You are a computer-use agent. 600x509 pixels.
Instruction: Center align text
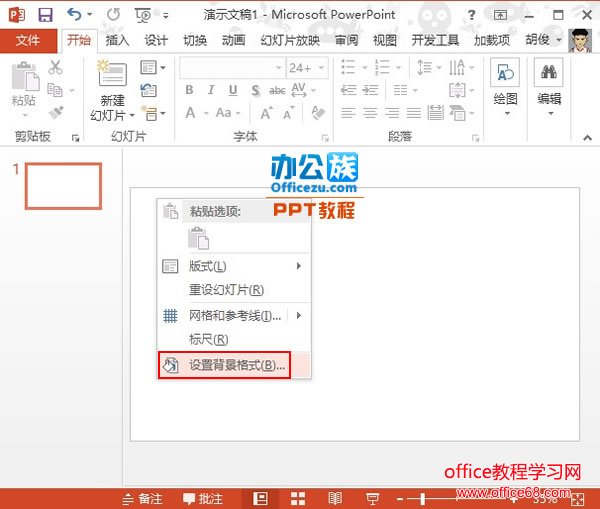tap(370, 113)
